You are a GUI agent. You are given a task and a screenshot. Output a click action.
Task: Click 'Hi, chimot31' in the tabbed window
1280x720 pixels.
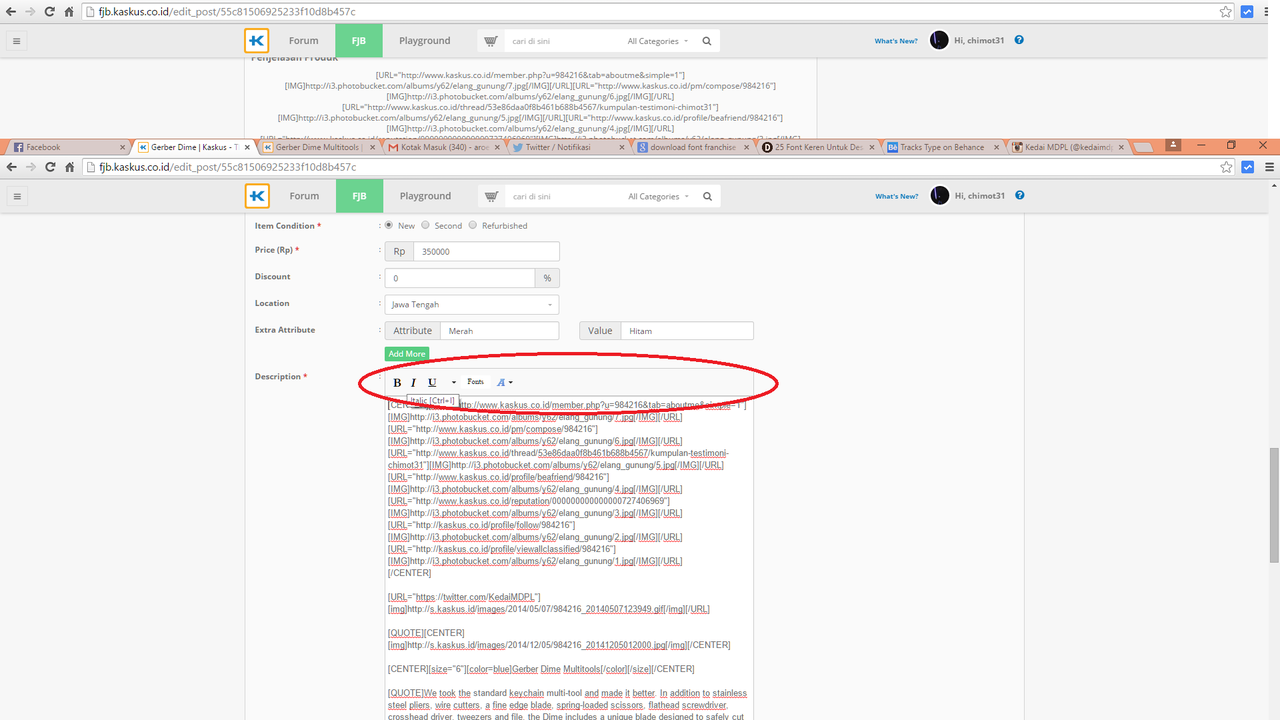click(x=979, y=197)
